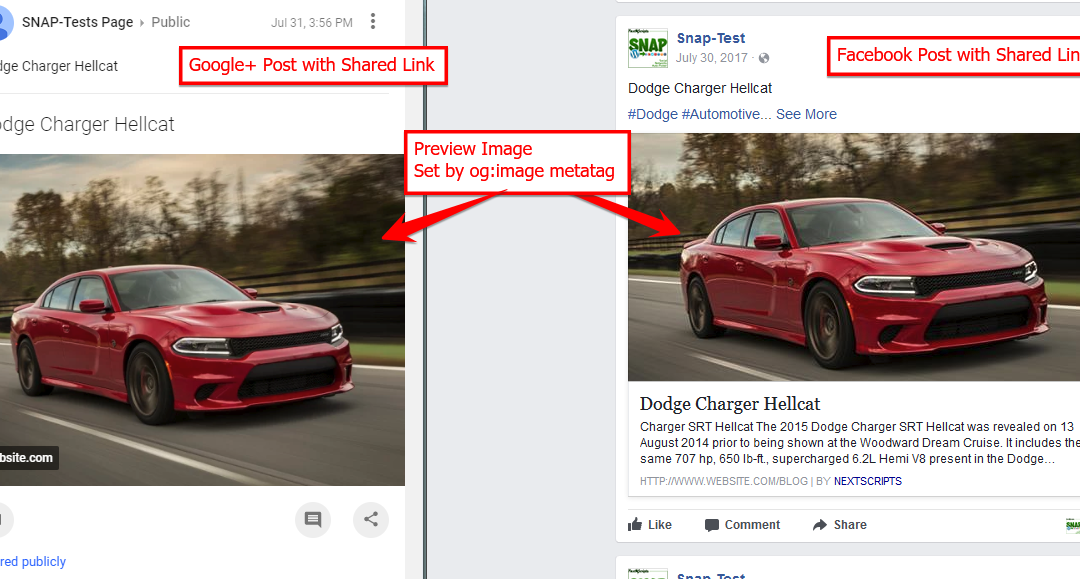Open Google+ car preview image

tap(202, 319)
